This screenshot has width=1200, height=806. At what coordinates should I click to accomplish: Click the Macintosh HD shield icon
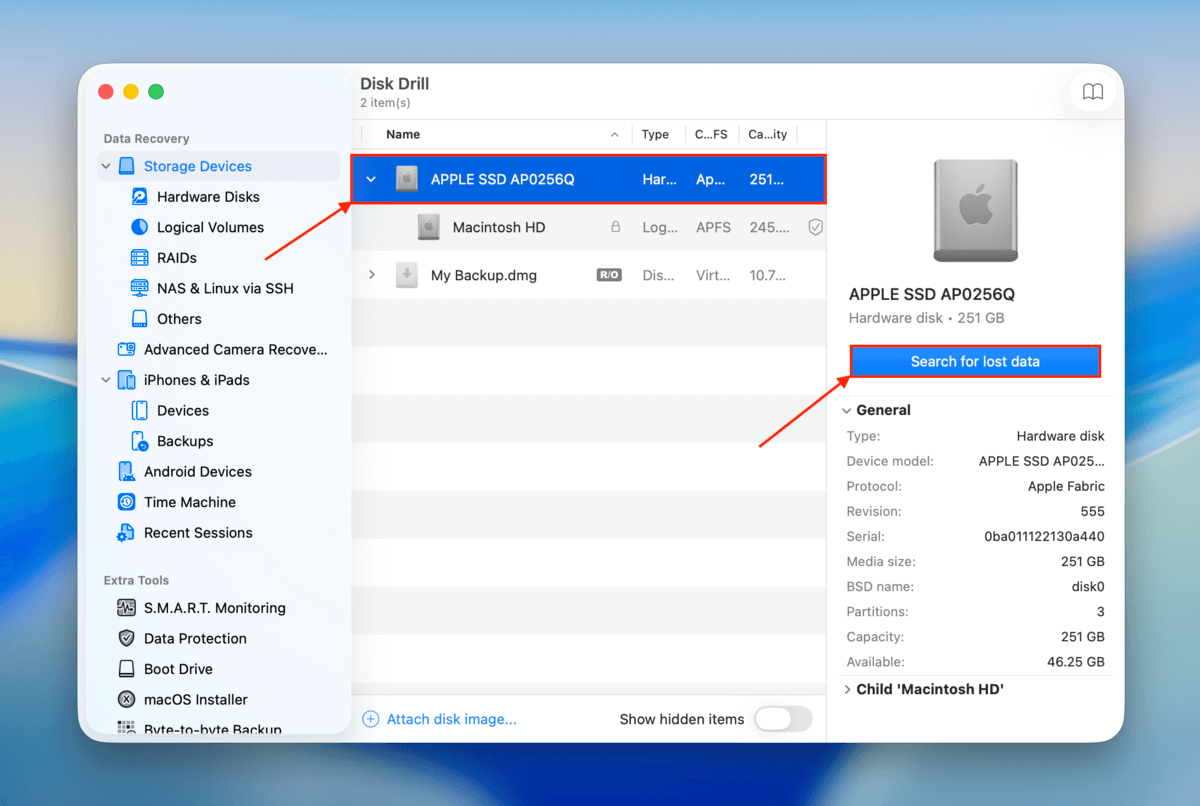(x=815, y=227)
